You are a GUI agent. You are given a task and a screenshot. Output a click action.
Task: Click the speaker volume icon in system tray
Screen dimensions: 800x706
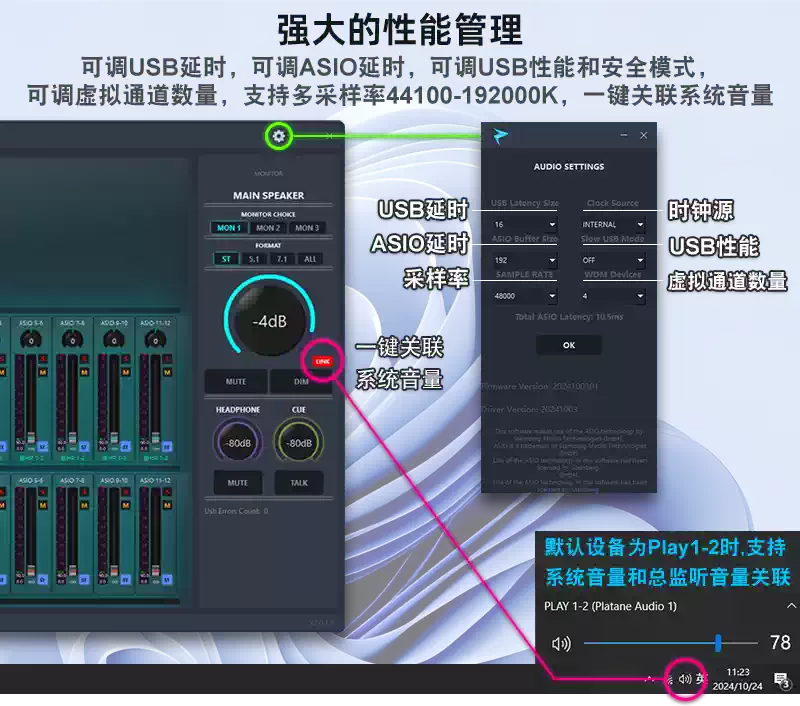tap(685, 679)
